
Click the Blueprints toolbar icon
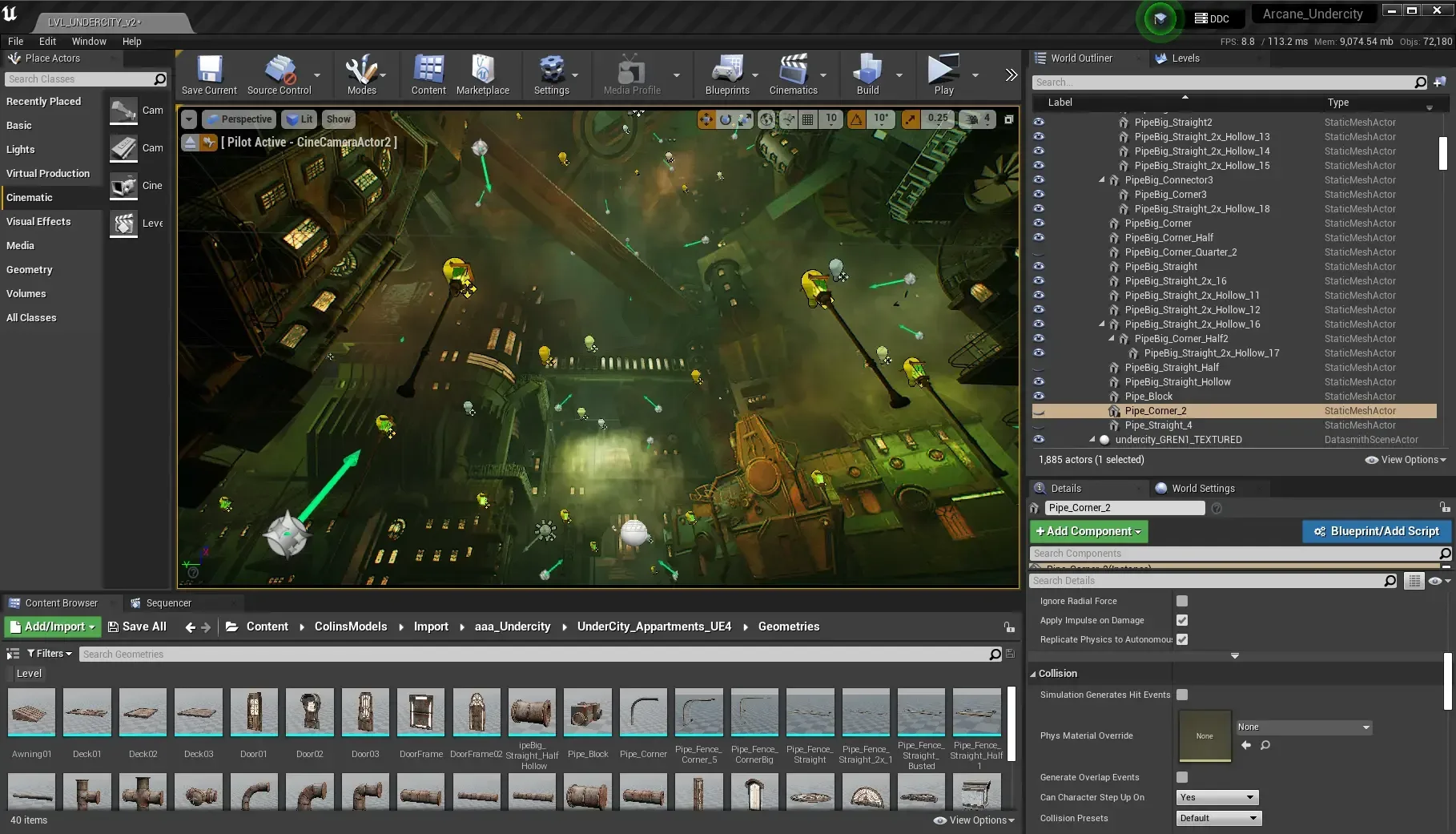(x=727, y=75)
